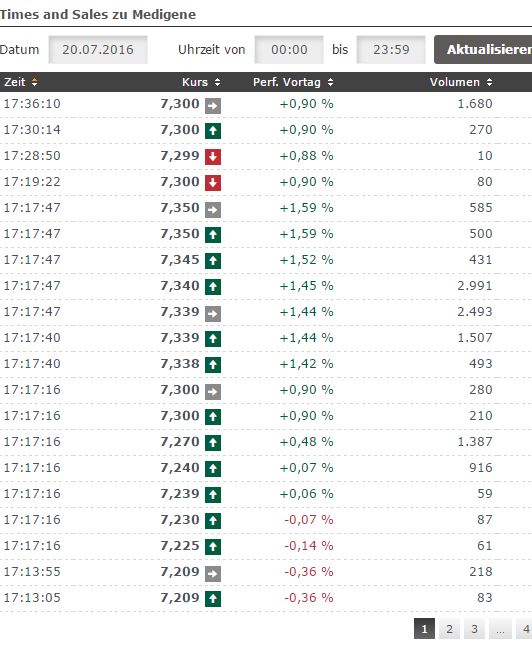Click the bis time field 23:59
The image size is (532, 654).
click(391, 50)
